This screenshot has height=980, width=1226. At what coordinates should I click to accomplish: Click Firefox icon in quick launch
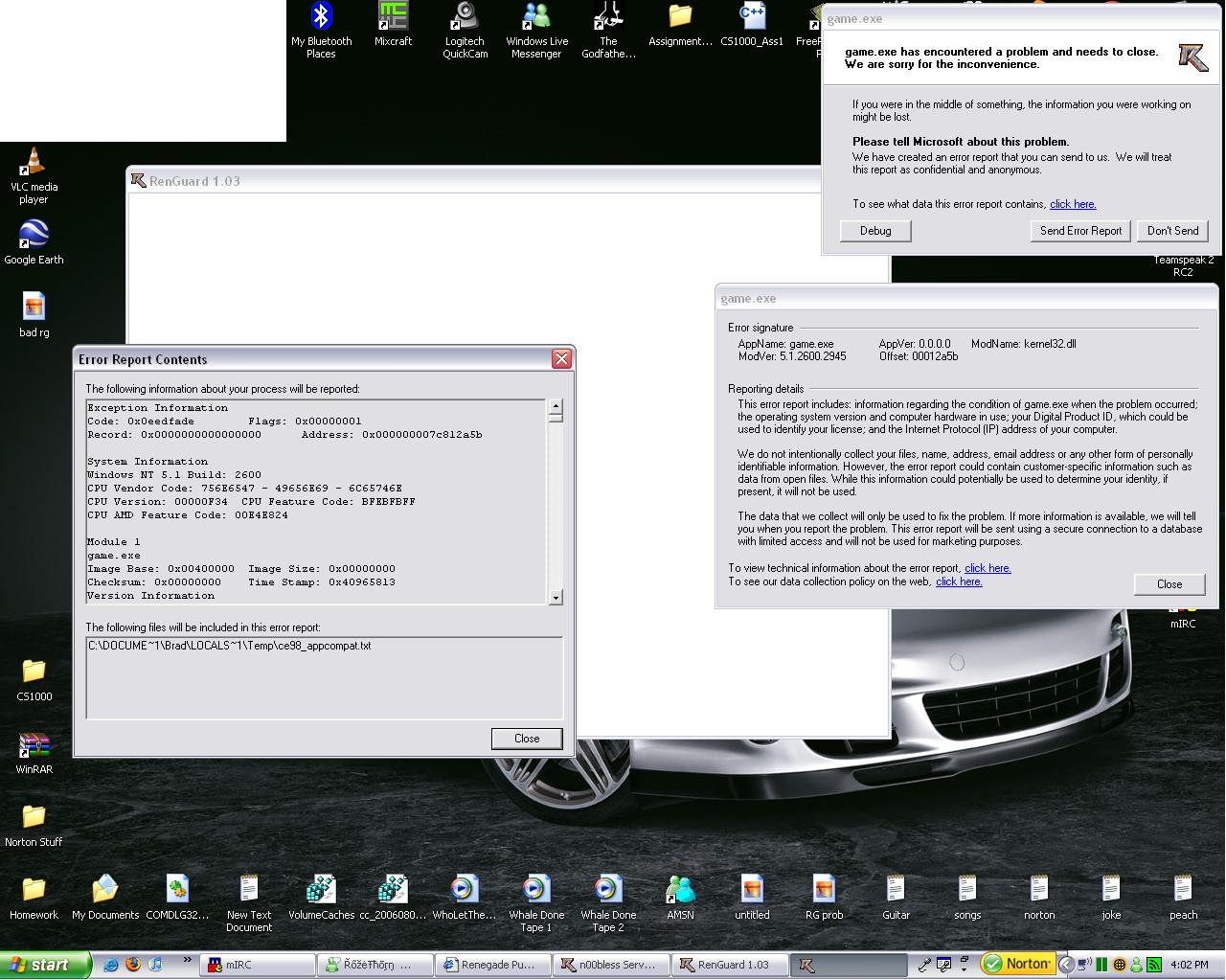pyautogui.click(x=133, y=965)
